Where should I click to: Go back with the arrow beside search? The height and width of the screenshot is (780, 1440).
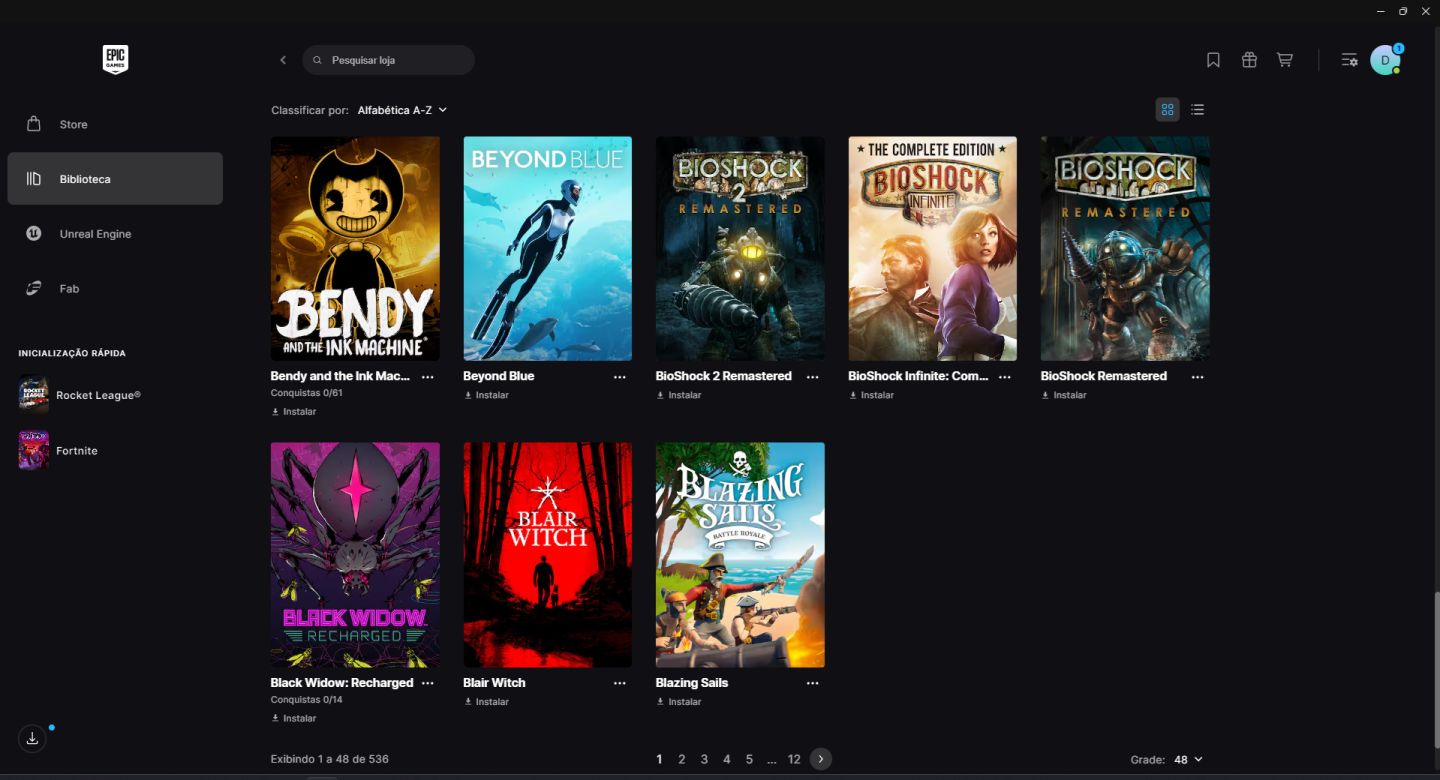(x=283, y=60)
